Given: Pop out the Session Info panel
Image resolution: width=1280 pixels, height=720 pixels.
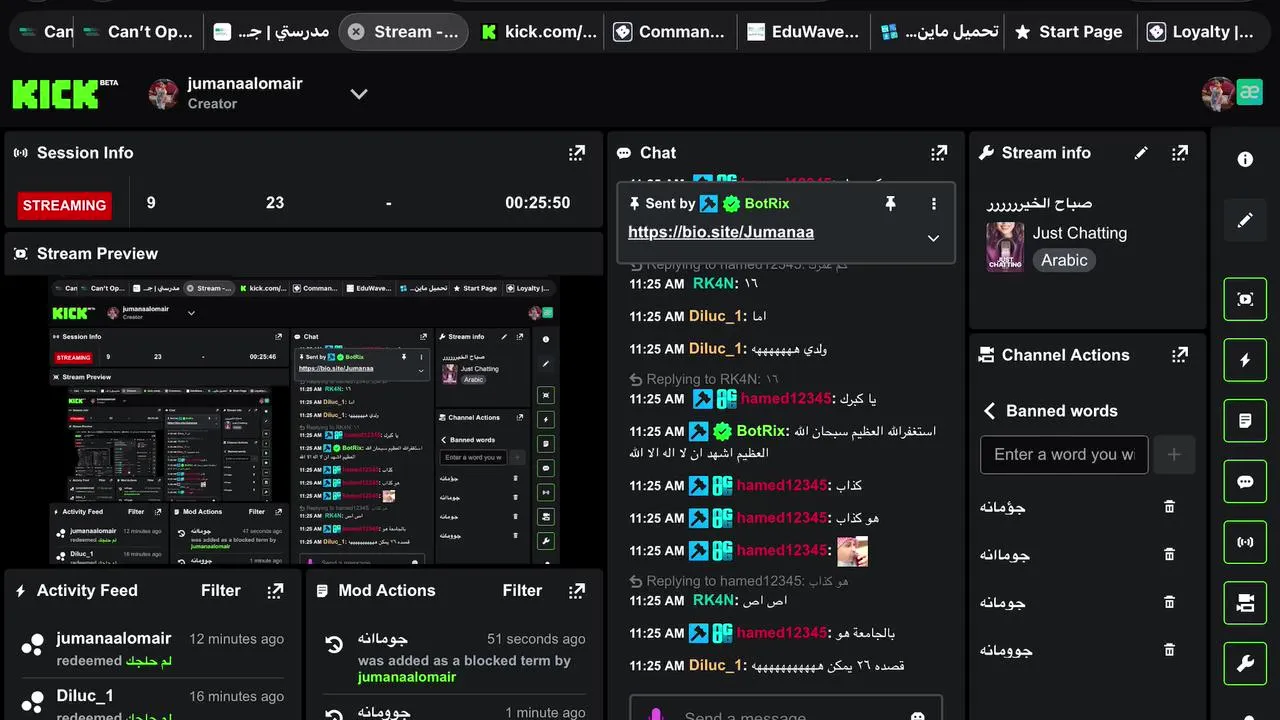Looking at the screenshot, I should (577, 153).
